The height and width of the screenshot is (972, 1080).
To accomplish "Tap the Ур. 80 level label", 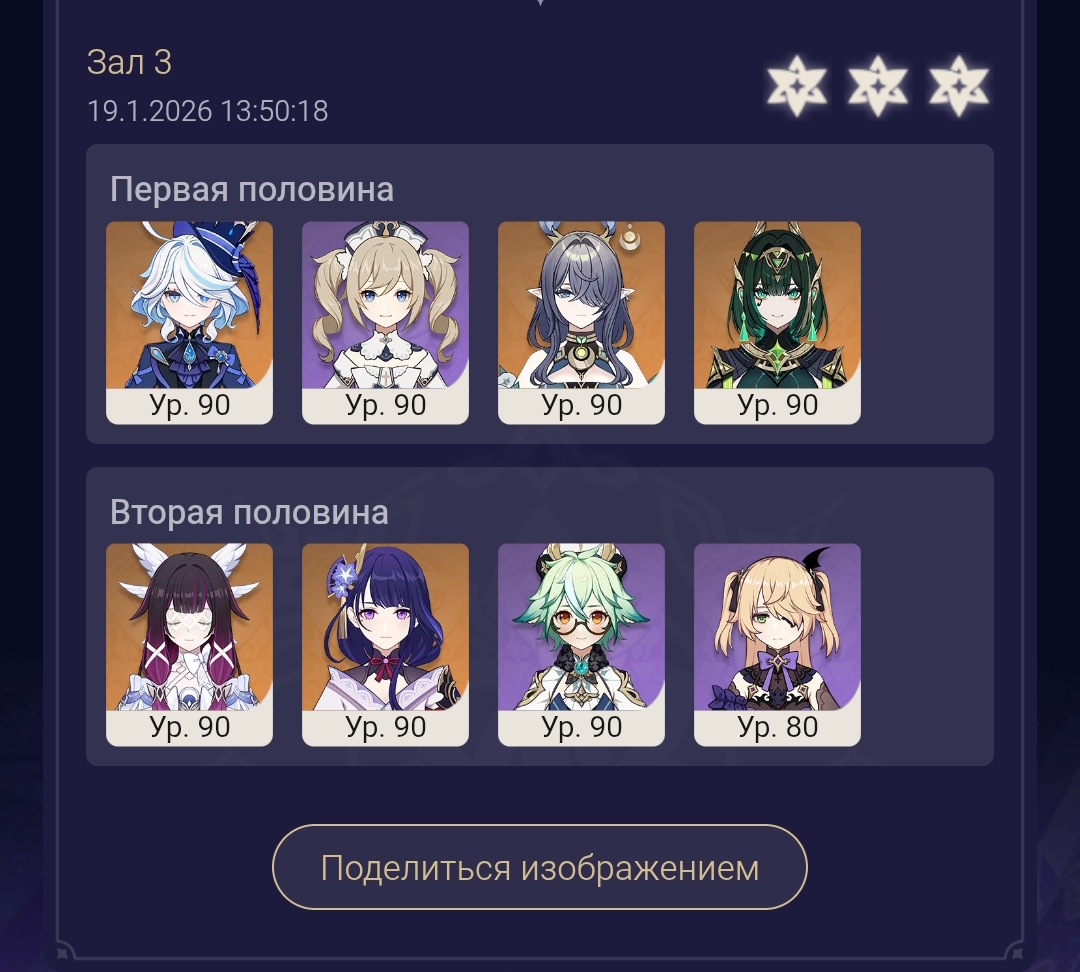I will click(778, 727).
